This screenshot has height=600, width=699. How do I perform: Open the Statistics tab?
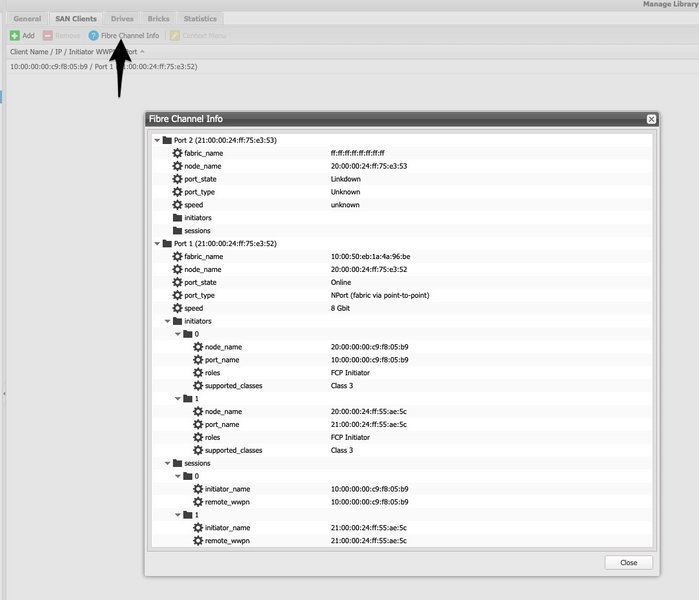tap(200, 19)
